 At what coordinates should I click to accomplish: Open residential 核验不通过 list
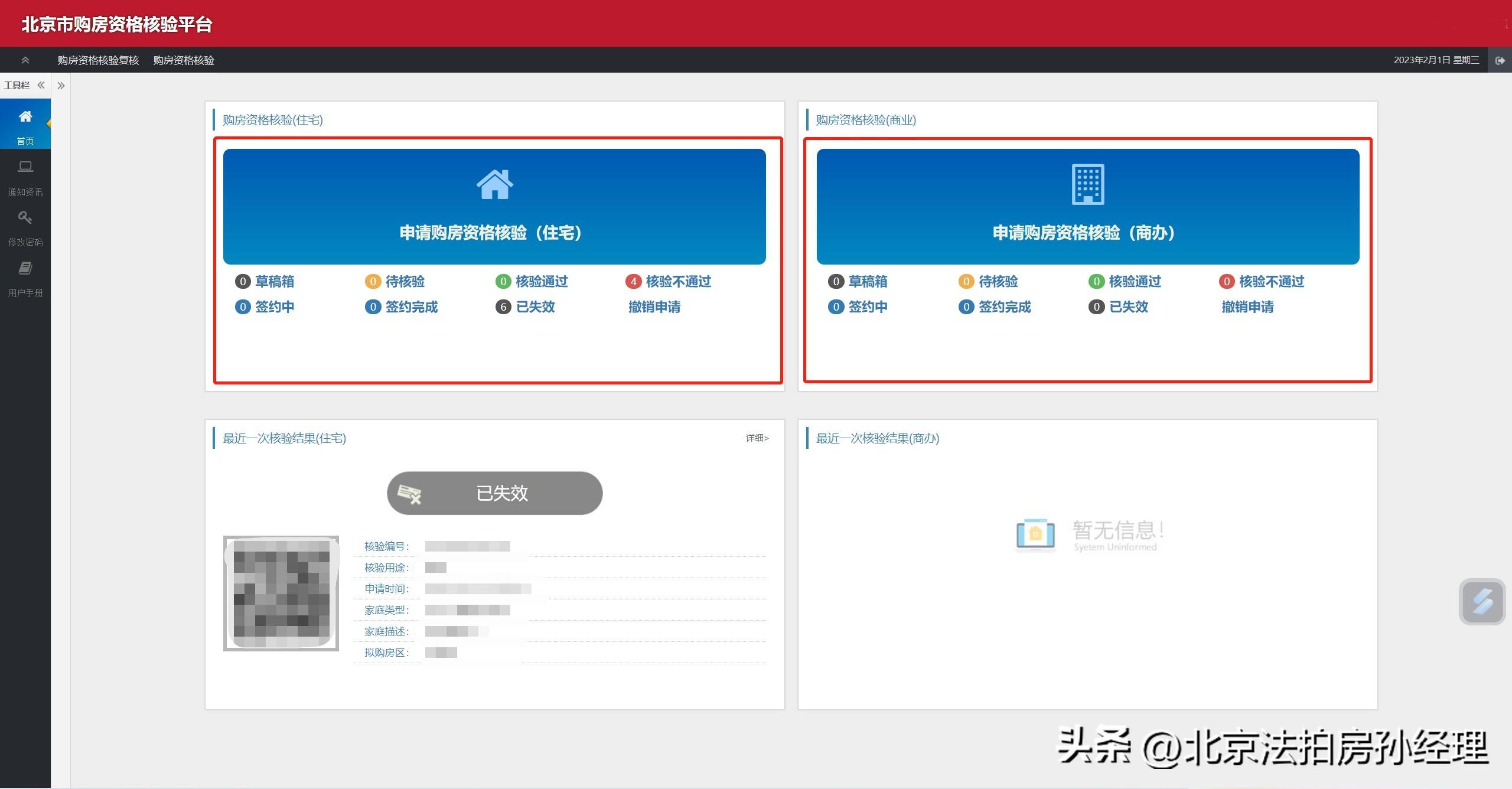[x=669, y=282]
